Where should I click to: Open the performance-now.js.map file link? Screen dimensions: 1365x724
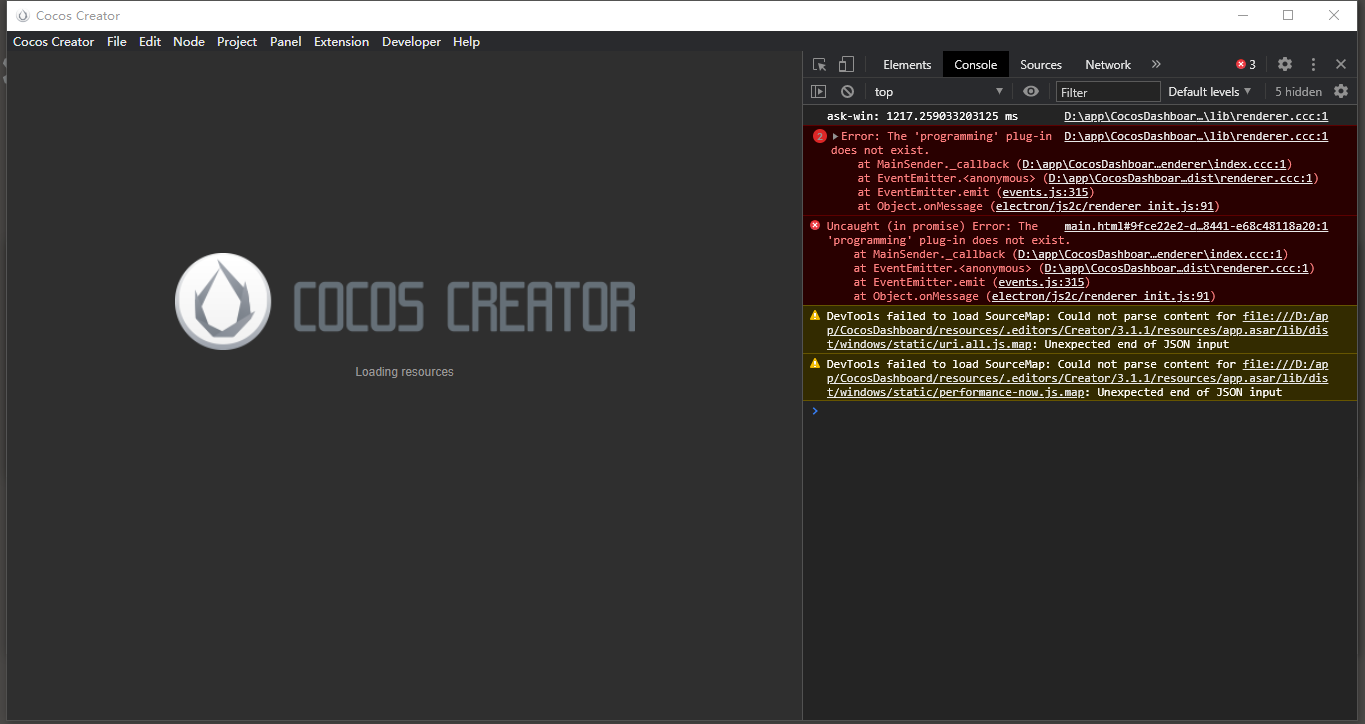pyautogui.click(x=1078, y=378)
